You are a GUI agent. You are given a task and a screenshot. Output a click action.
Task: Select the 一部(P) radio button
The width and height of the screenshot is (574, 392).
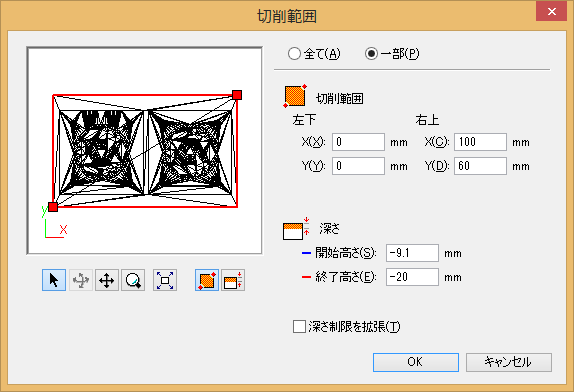371,54
